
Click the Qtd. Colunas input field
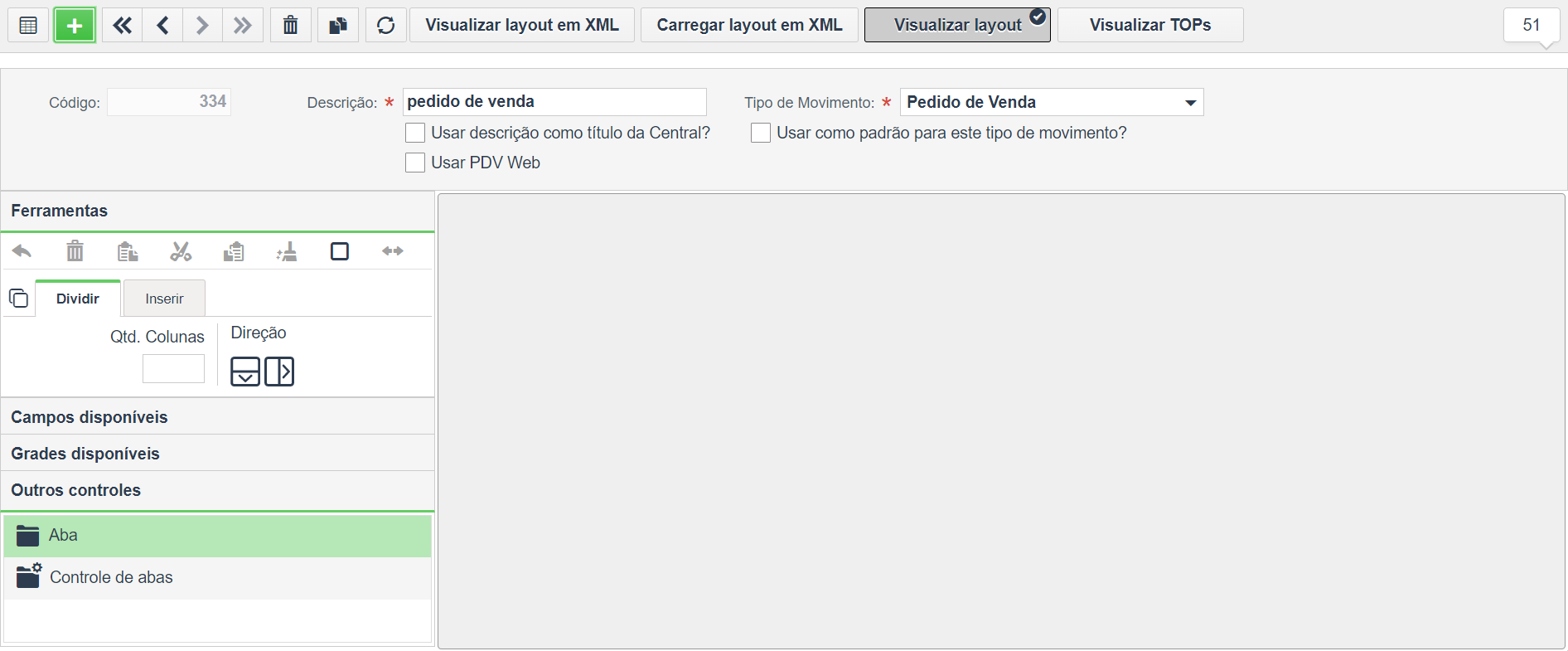pos(173,368)
